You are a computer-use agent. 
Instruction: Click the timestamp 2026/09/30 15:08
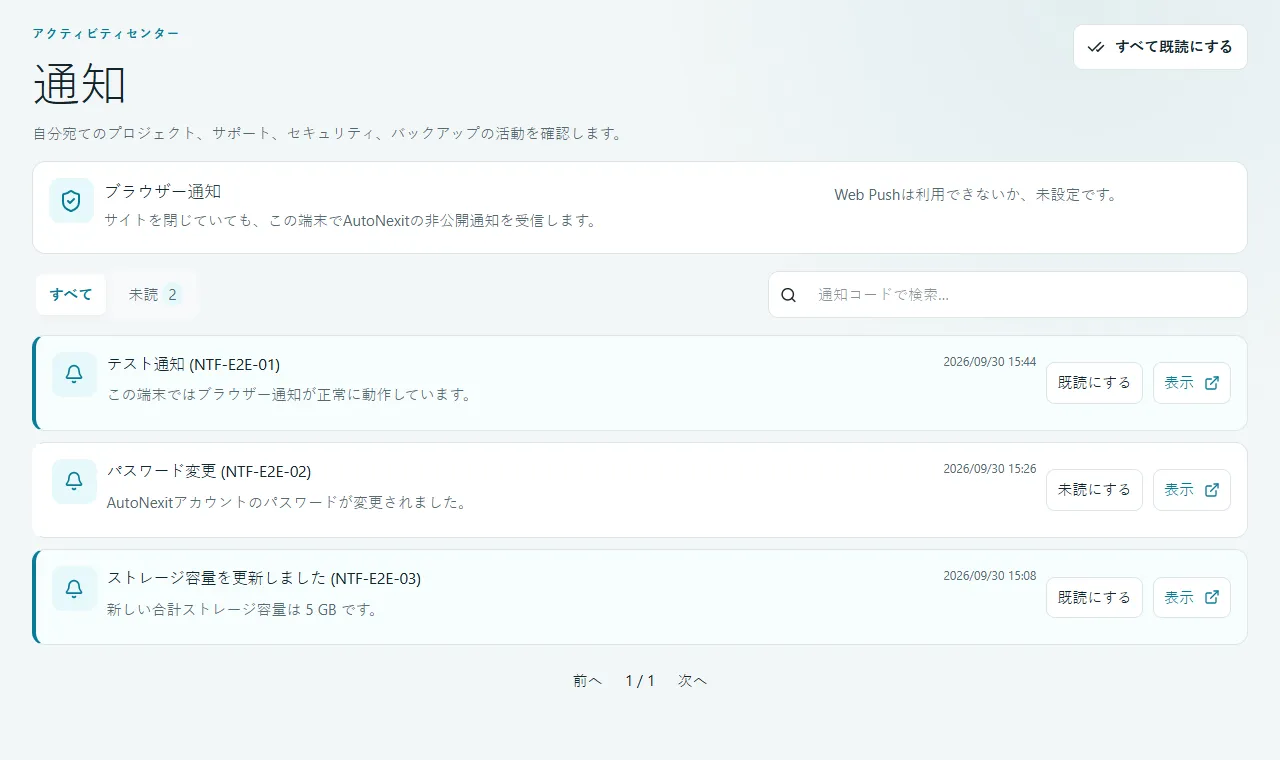pyautogui.click(x=990, y=576)
